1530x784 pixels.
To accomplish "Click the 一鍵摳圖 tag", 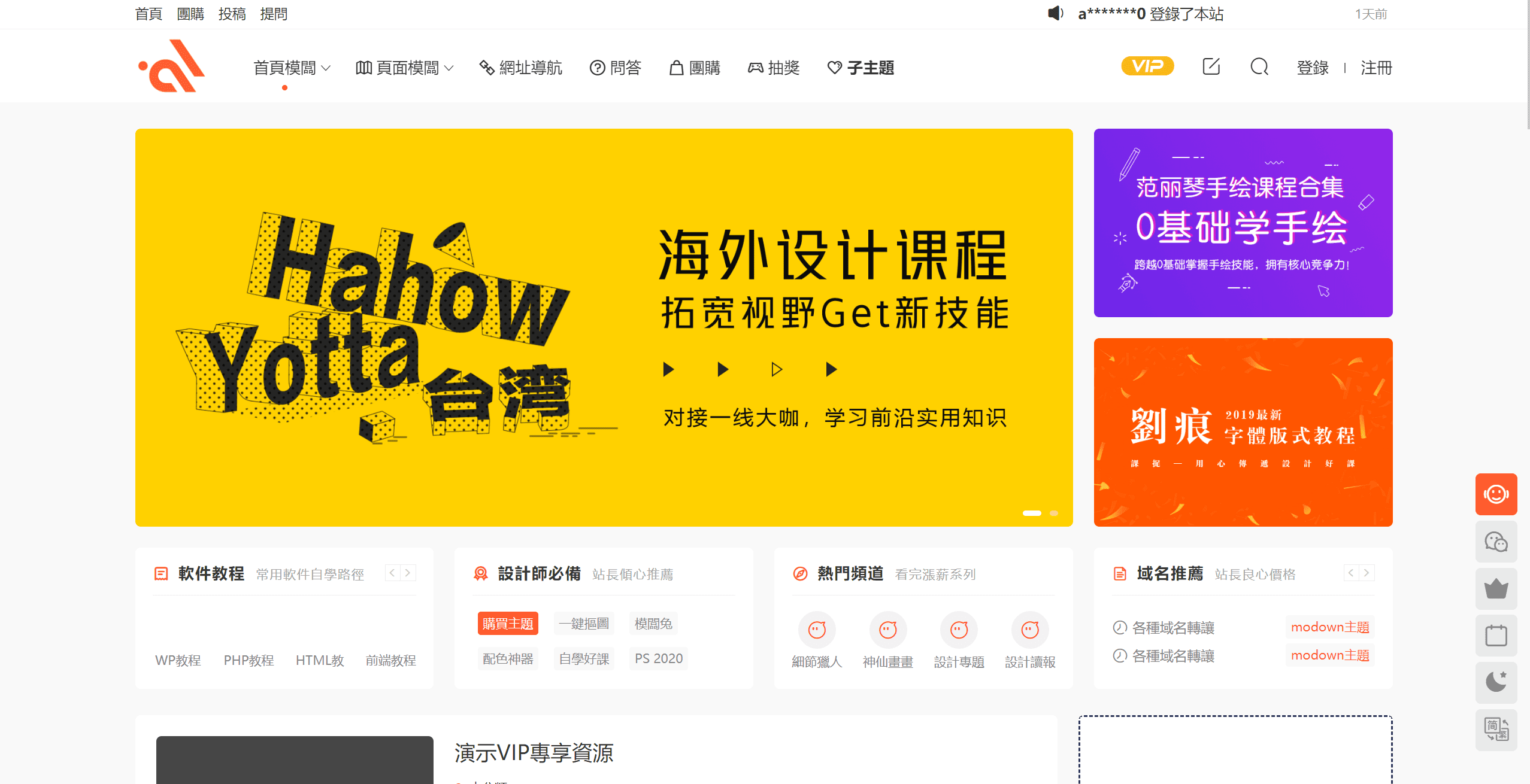I will coord(584,623).
